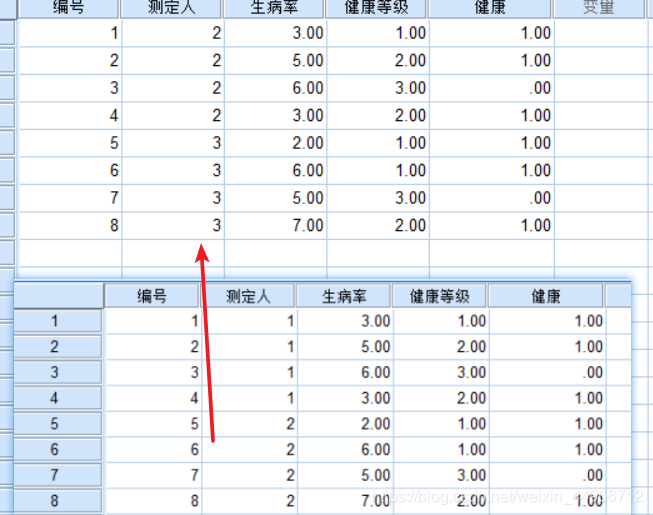Image resolution: width=653 pixels, height=515 pixels.
Task: Click upper table 生病率 cell 3.00 for 编号 1
Action: point(275,33)
